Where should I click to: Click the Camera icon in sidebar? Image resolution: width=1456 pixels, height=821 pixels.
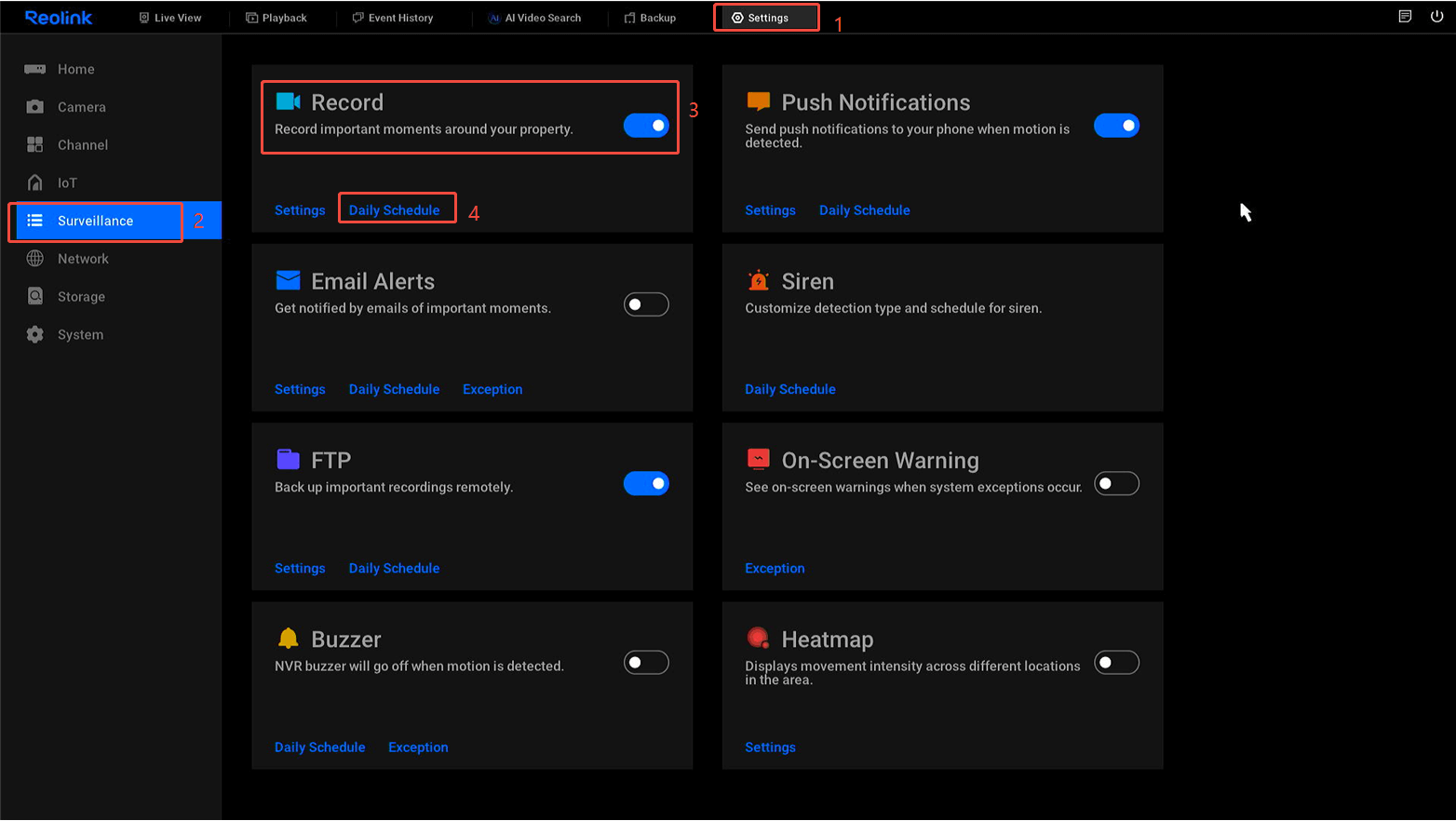(35, 107)
